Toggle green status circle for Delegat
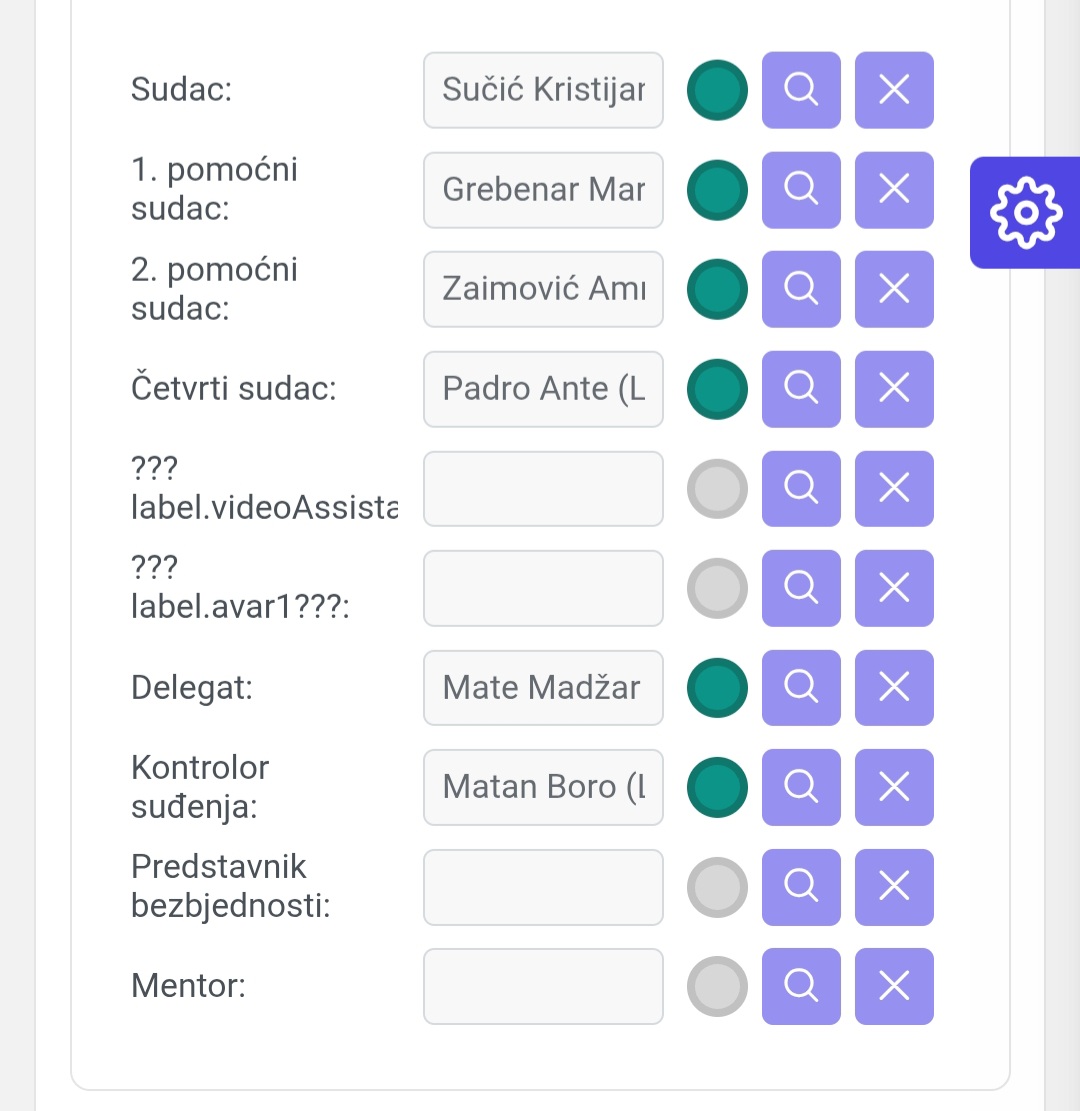Screen dimensions: 1080x1111 point(717,687)
